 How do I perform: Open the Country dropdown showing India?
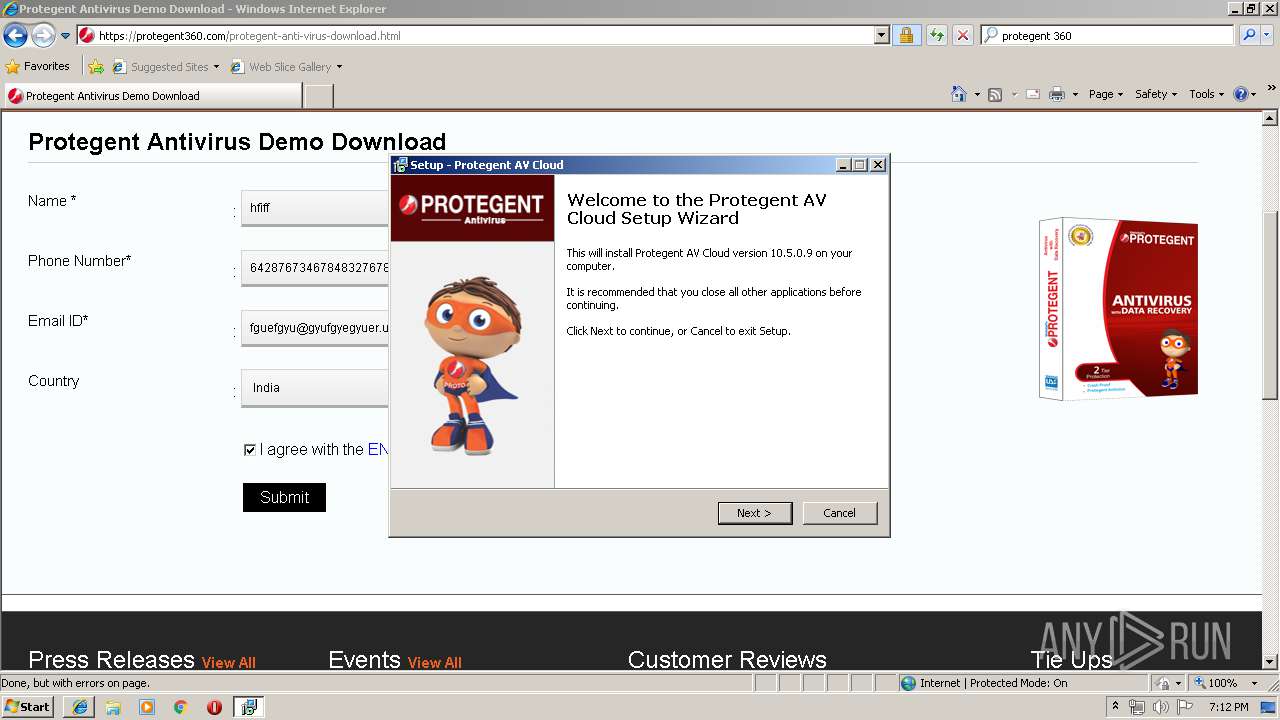click(315, 388)
